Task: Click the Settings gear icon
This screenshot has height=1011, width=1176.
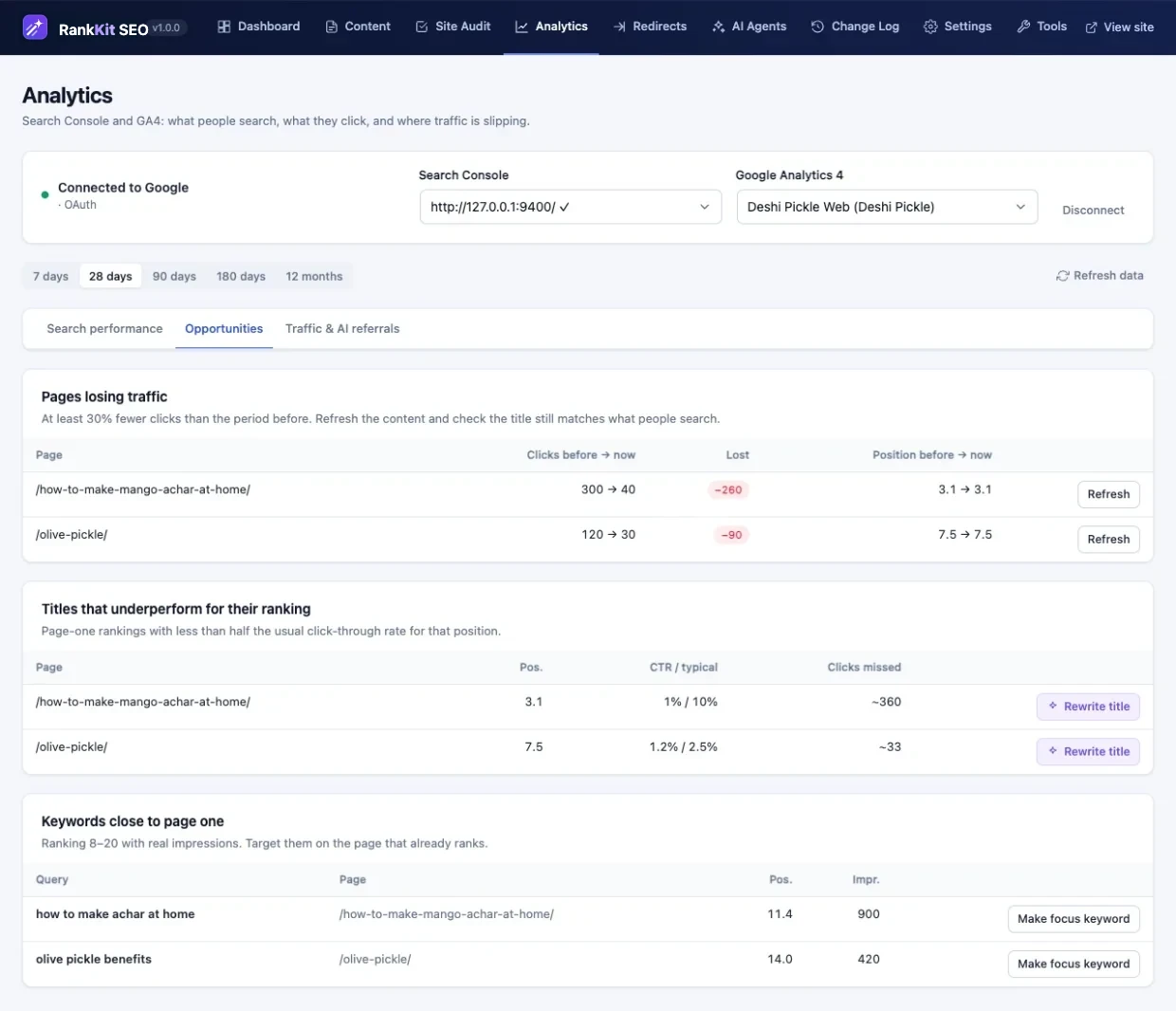Action: 930,27
